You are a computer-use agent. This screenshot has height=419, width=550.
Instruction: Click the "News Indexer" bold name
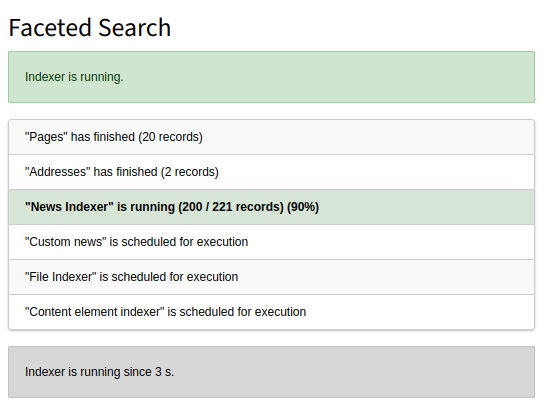pyautogui.click(x=69, y=207)
